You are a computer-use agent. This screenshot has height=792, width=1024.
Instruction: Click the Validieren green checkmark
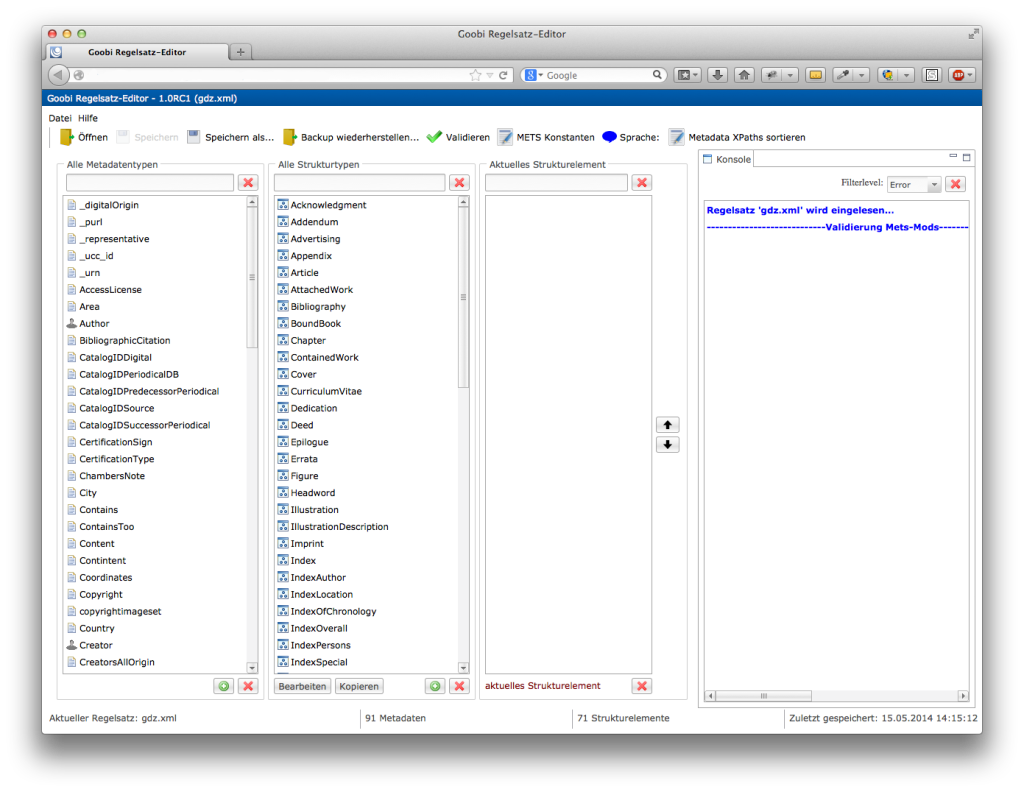coord(434,137)
